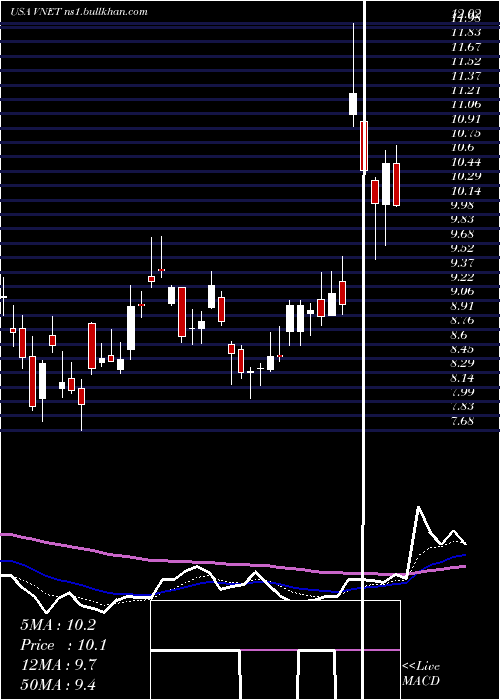Screen dimensions: 500x700
Task: Click the 7.68 price axis label
Action: pyautogui.click(x=462, y=421)
